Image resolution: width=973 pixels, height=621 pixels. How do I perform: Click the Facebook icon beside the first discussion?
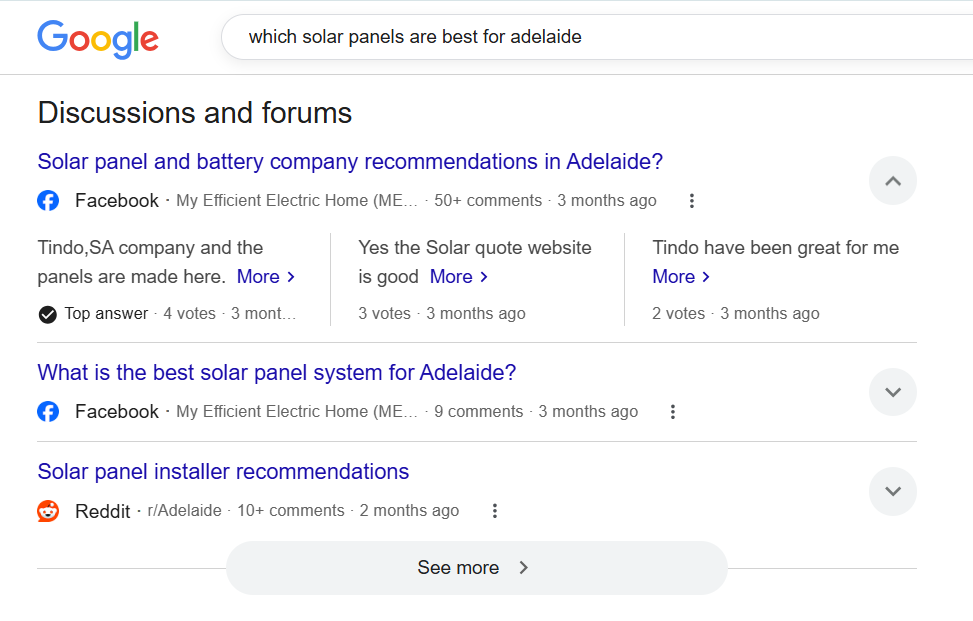(48, 200)
